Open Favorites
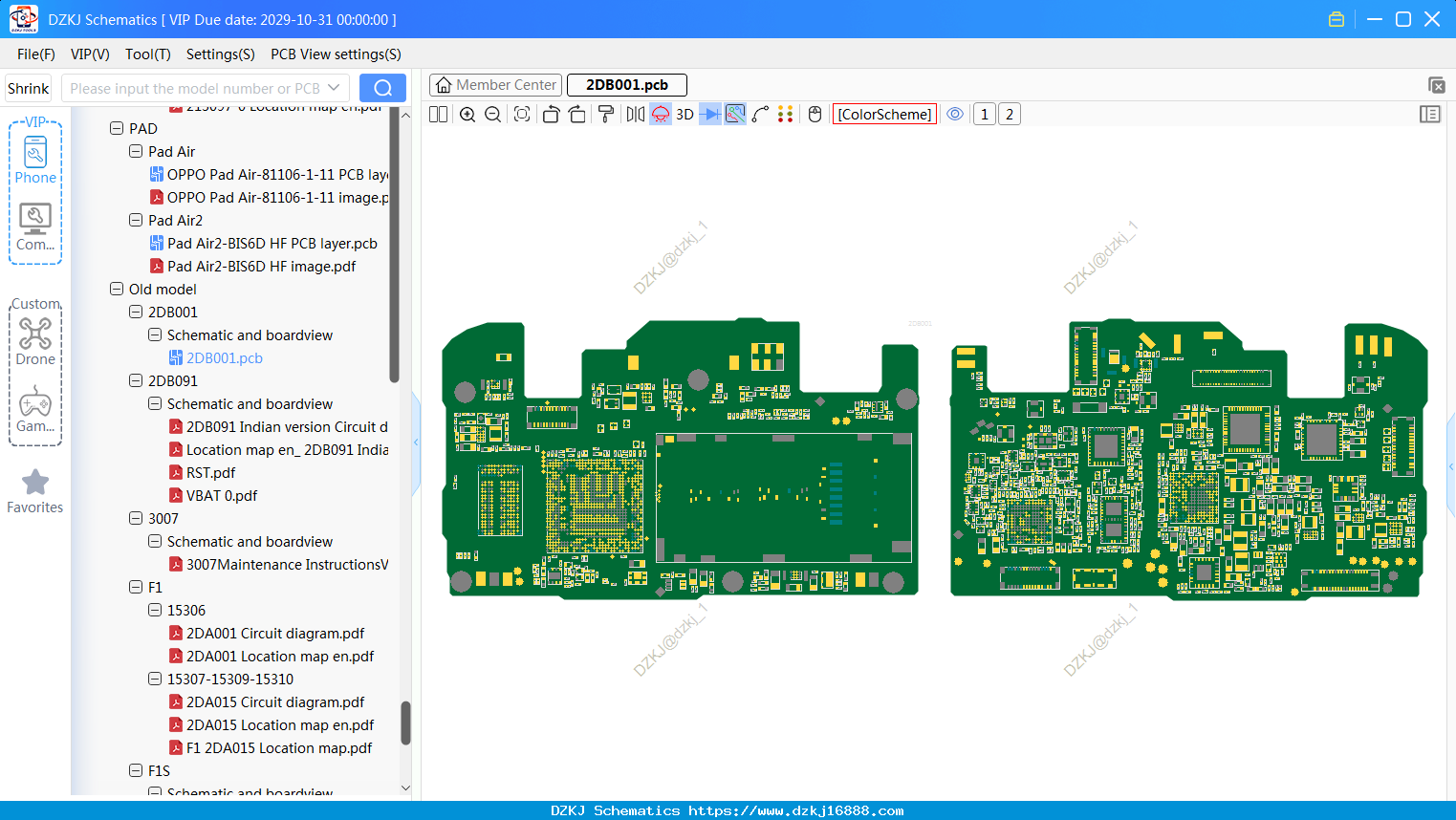Screen dimensions: 1456x820 coord(35,491)
